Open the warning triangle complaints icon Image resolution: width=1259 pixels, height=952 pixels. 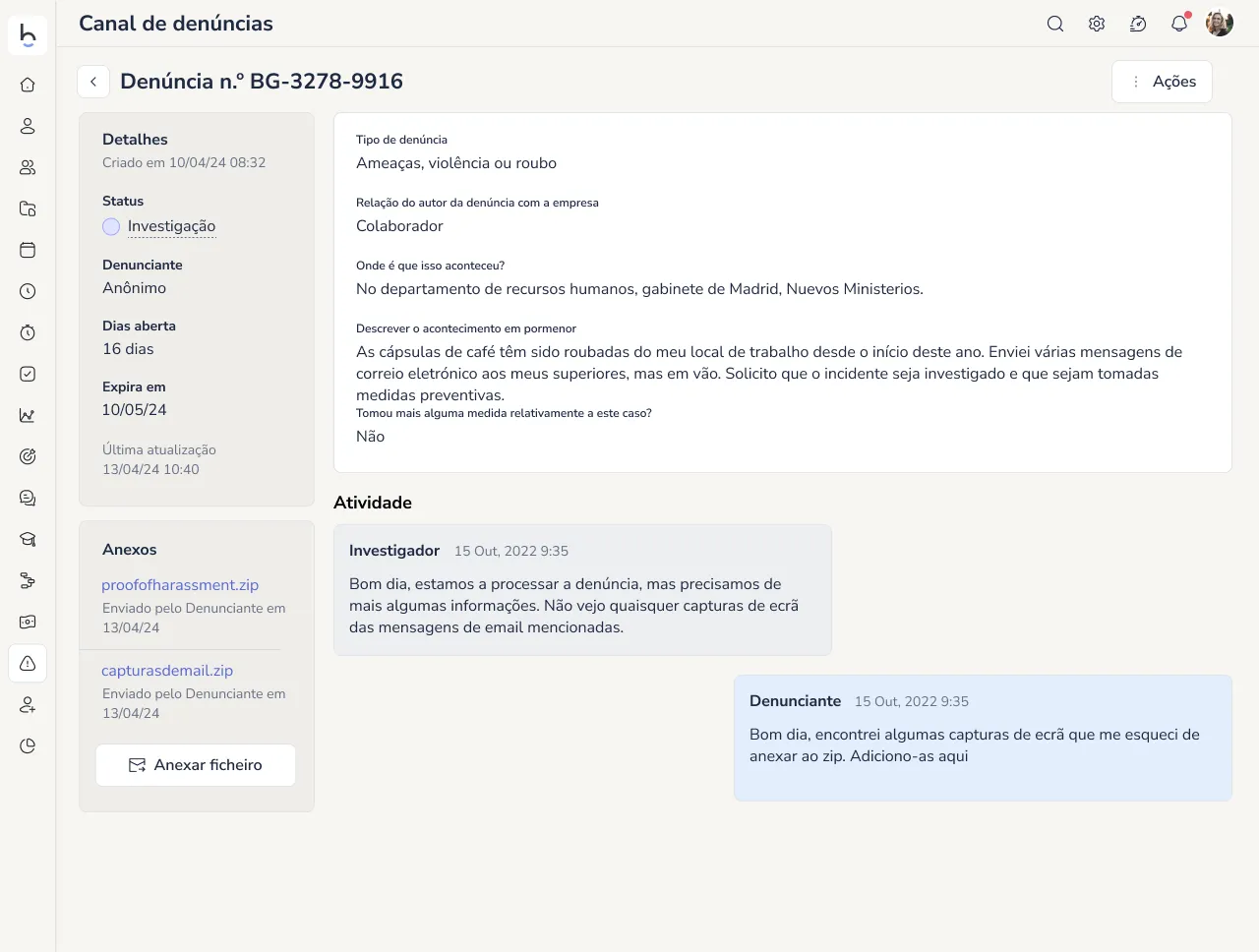click(x=28, y=663)
